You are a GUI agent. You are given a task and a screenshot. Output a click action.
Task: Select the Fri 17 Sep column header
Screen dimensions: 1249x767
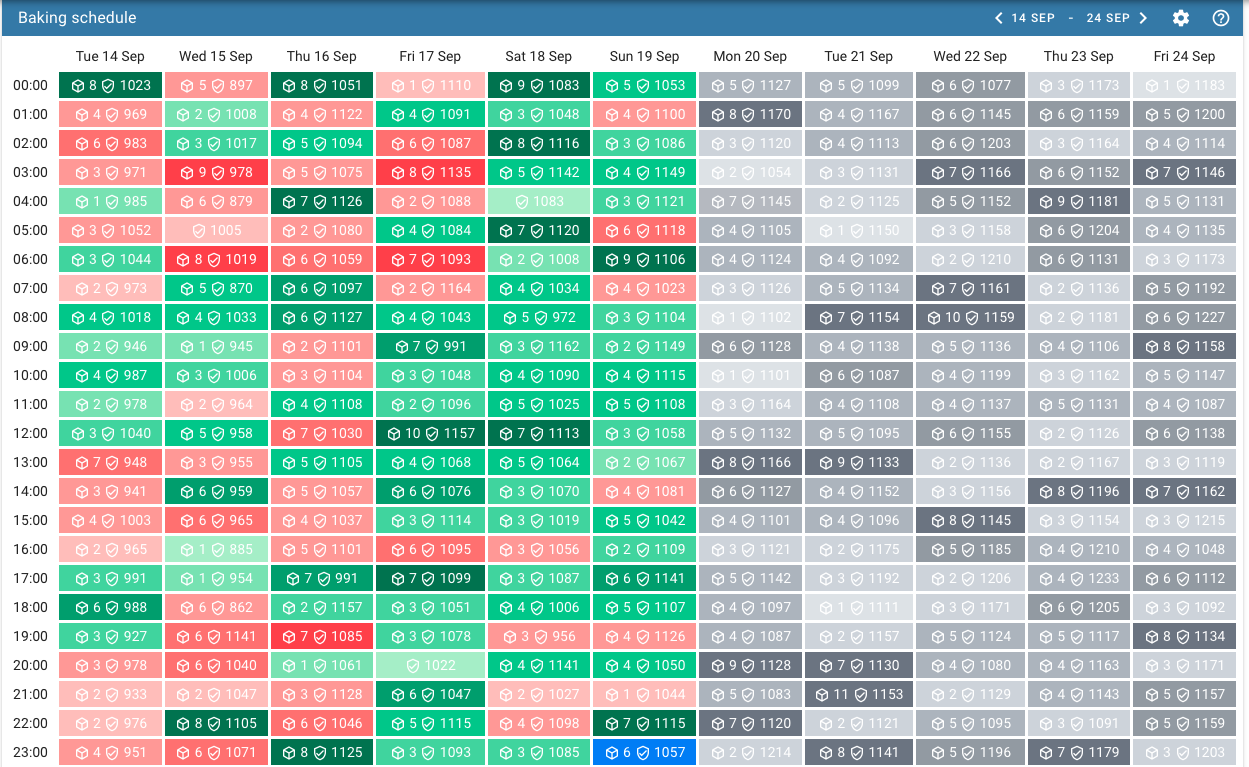click(430, 56)
